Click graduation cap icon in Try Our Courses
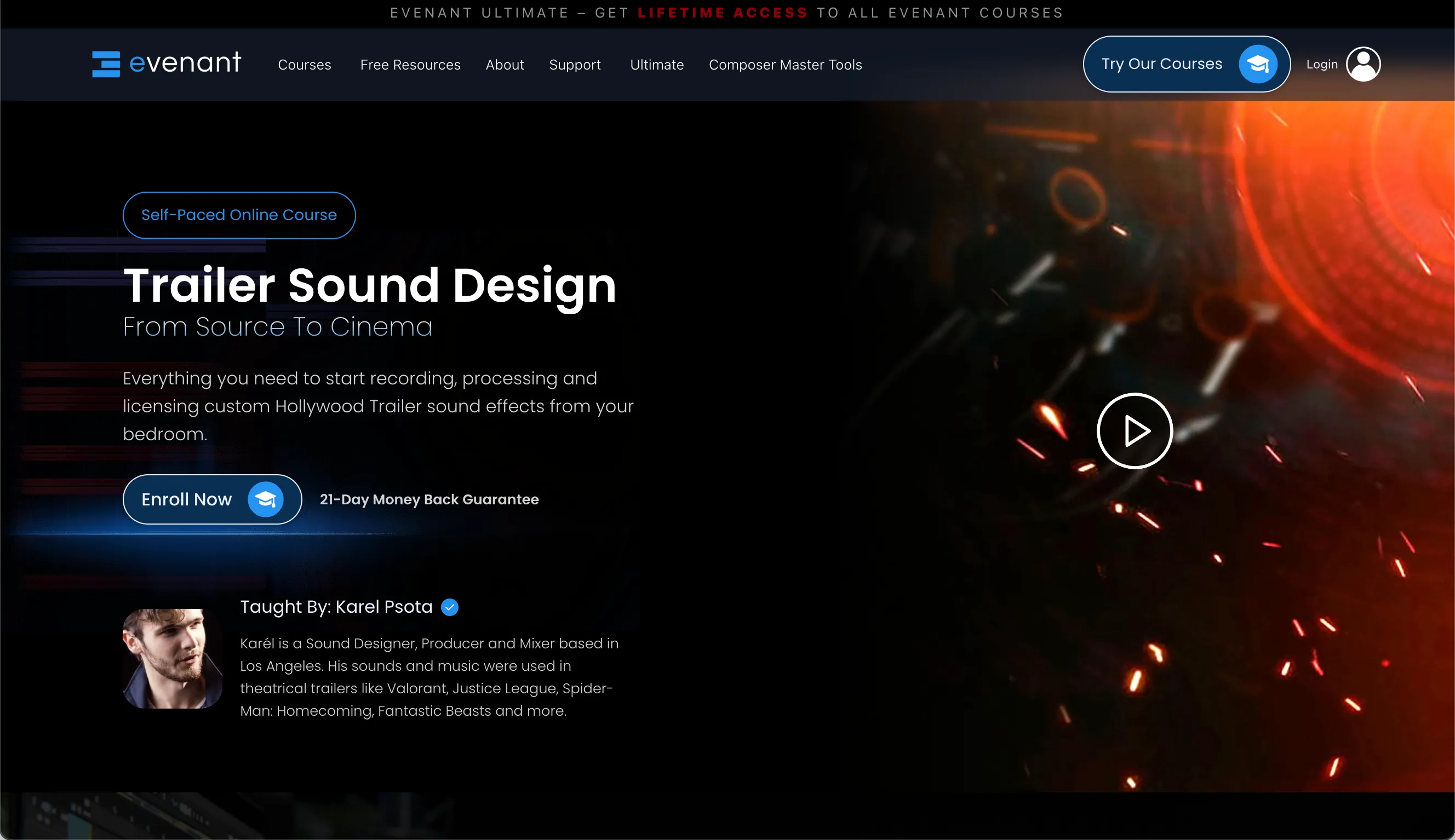Image resolution: width=1455 pixels, height=840 pixels. (x=1257, y=64)
